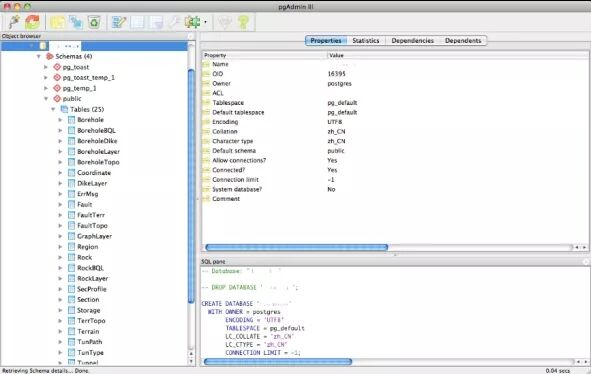Collapse the Schemas (4) node
Viewport: 591px width, 374px height.
[x=39, y=57]
